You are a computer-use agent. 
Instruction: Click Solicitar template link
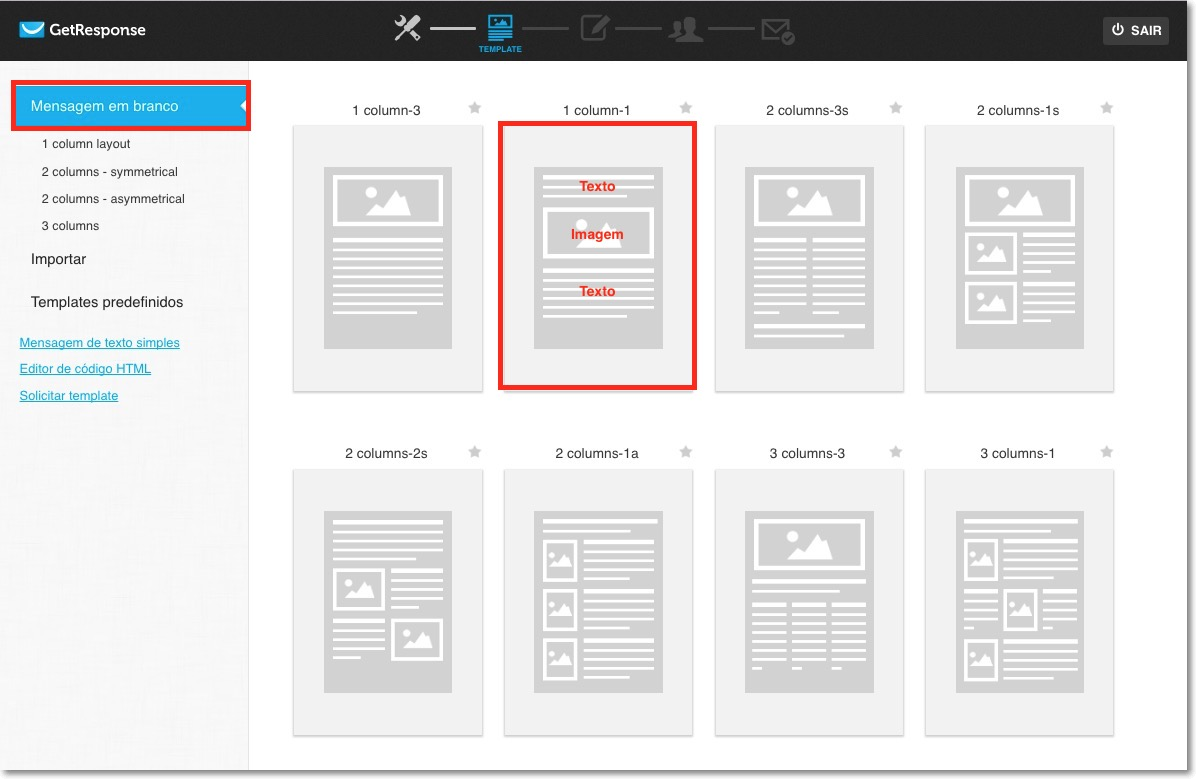(x=69, y=395)
